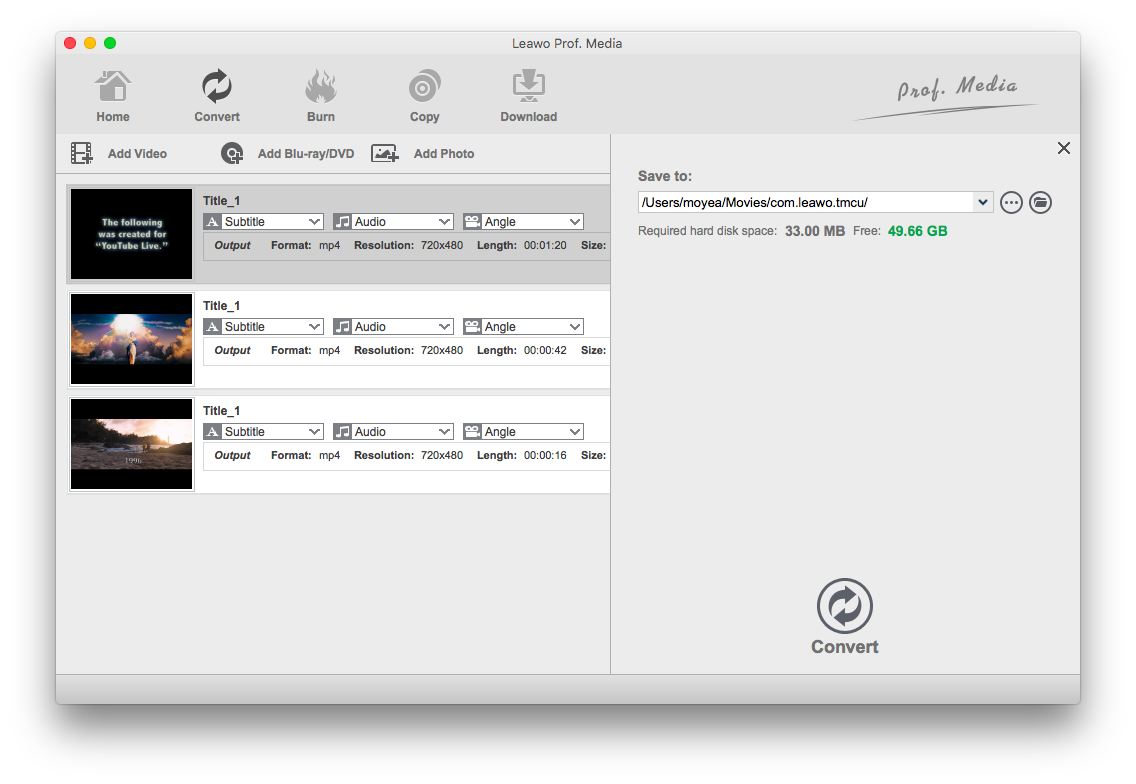This screenshot has width=1136, height=784.
Task: Open the Download module icon
Action: (529, 86)
